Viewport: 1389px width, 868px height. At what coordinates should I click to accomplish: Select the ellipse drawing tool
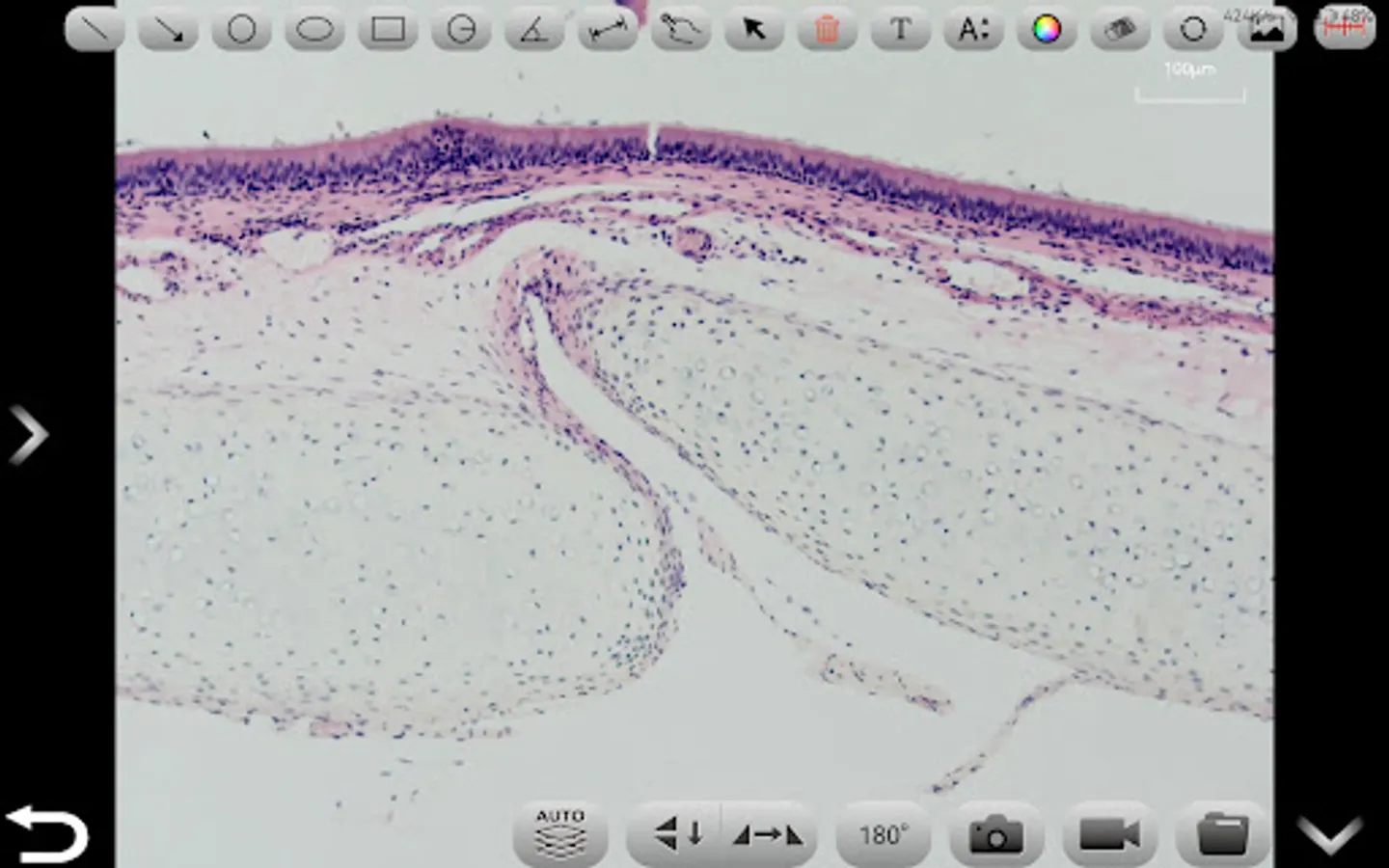(x=314, y=29)
